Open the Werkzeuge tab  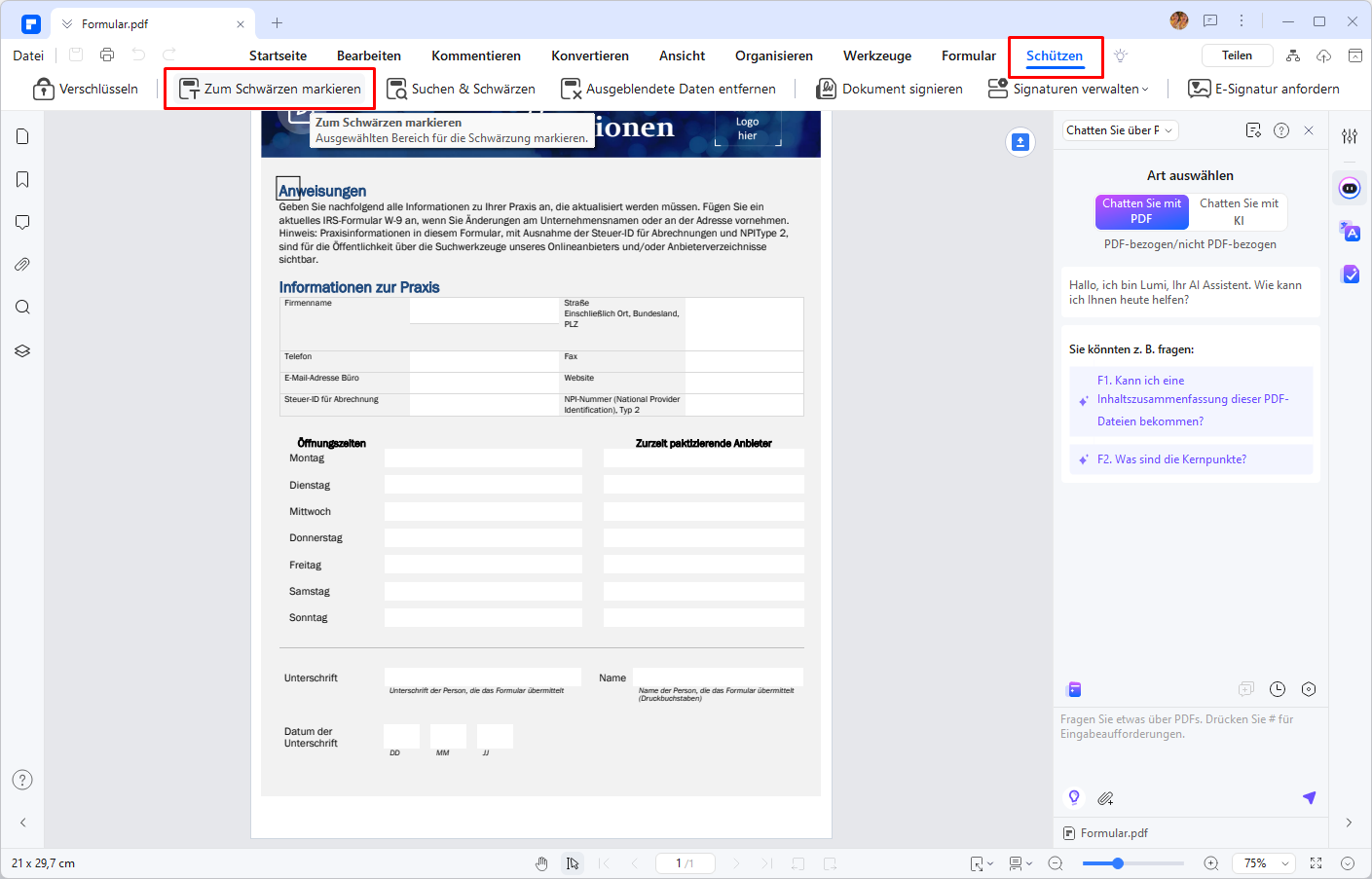point(877,55)
